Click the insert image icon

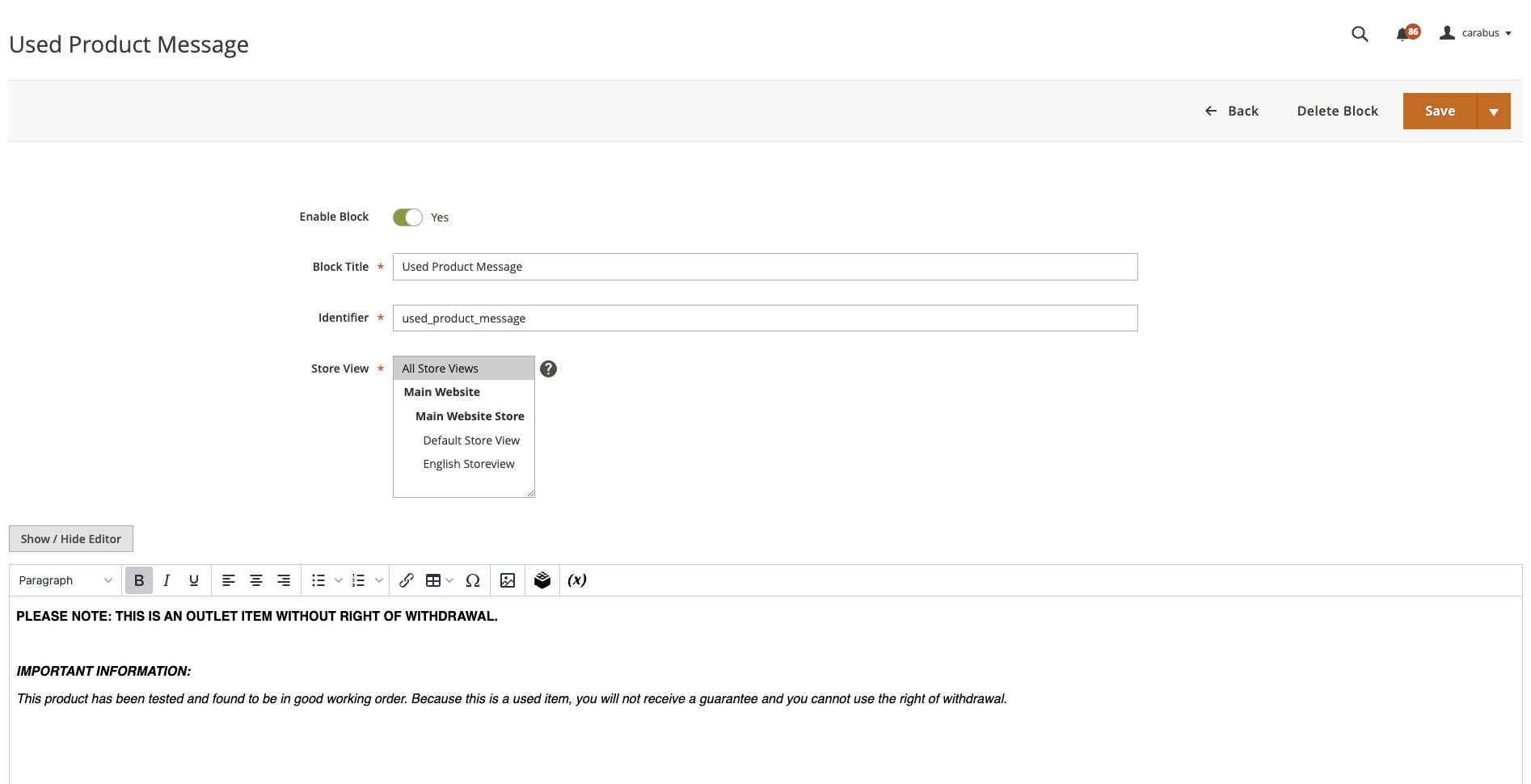pyautogui.click(x=508, y=580)
